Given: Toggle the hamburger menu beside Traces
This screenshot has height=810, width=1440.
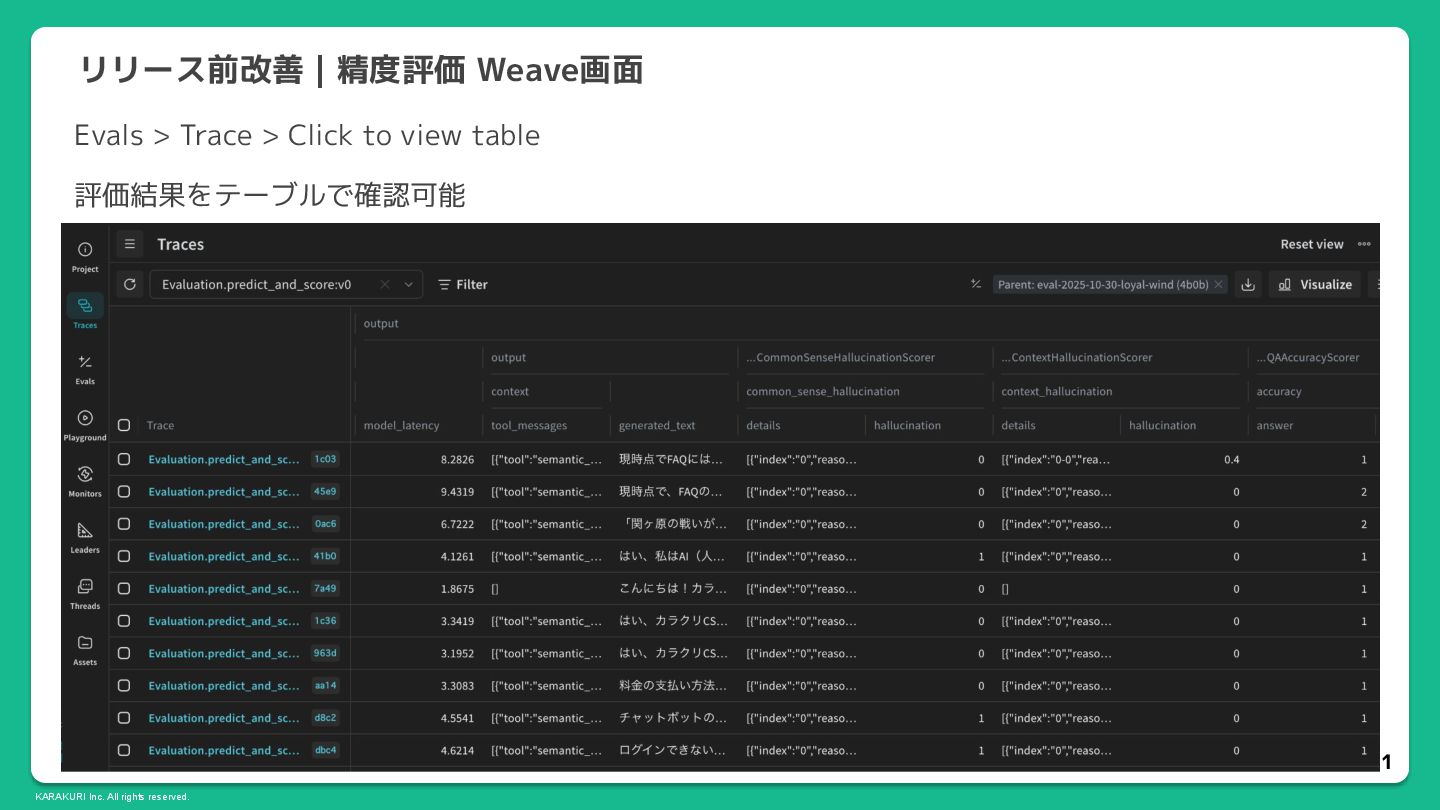Looking at the screenshot, I should (x=129, y=244).
